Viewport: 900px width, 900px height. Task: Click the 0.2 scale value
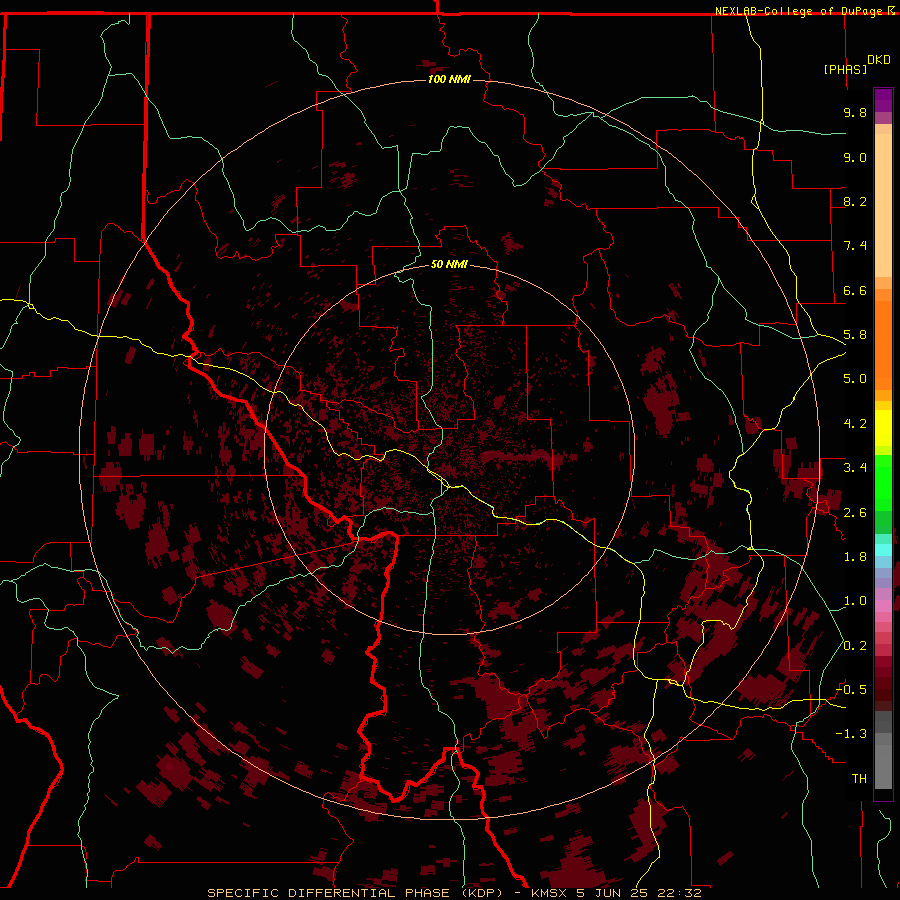(855, 646)
